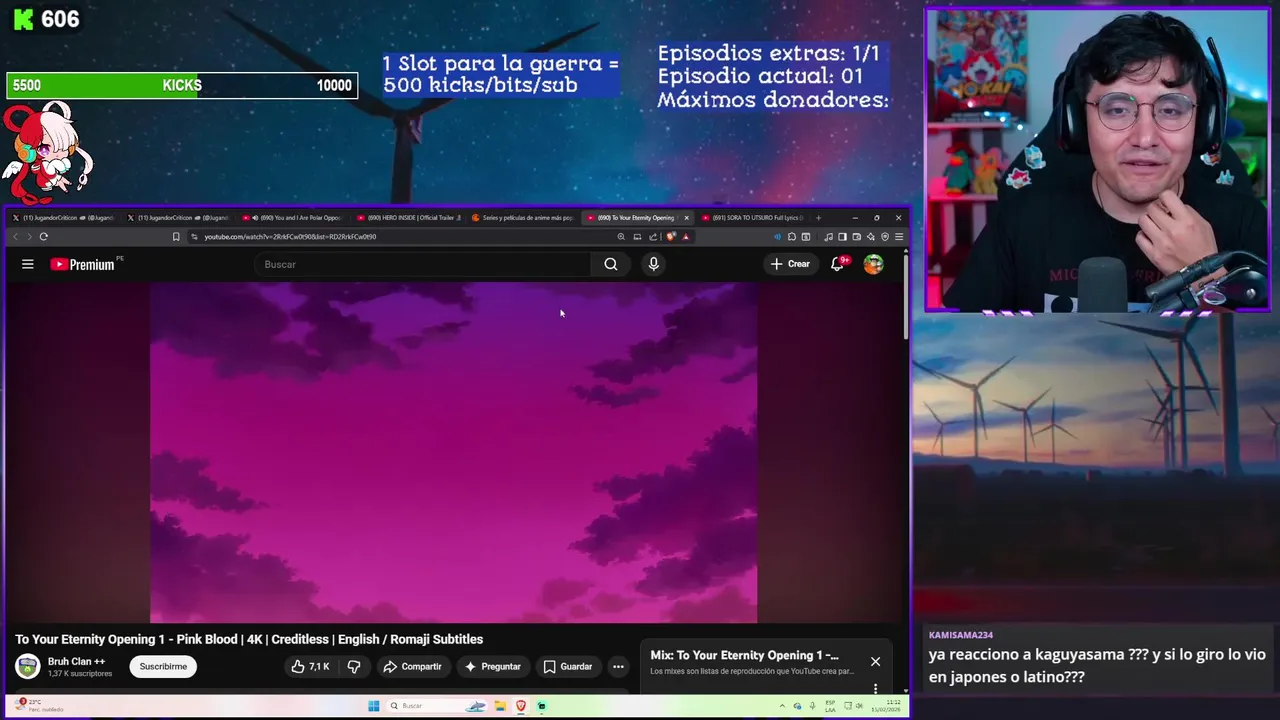Open the Preguntar ask button
Viewport: 1280px width, 720px height.
click(493, 667)
